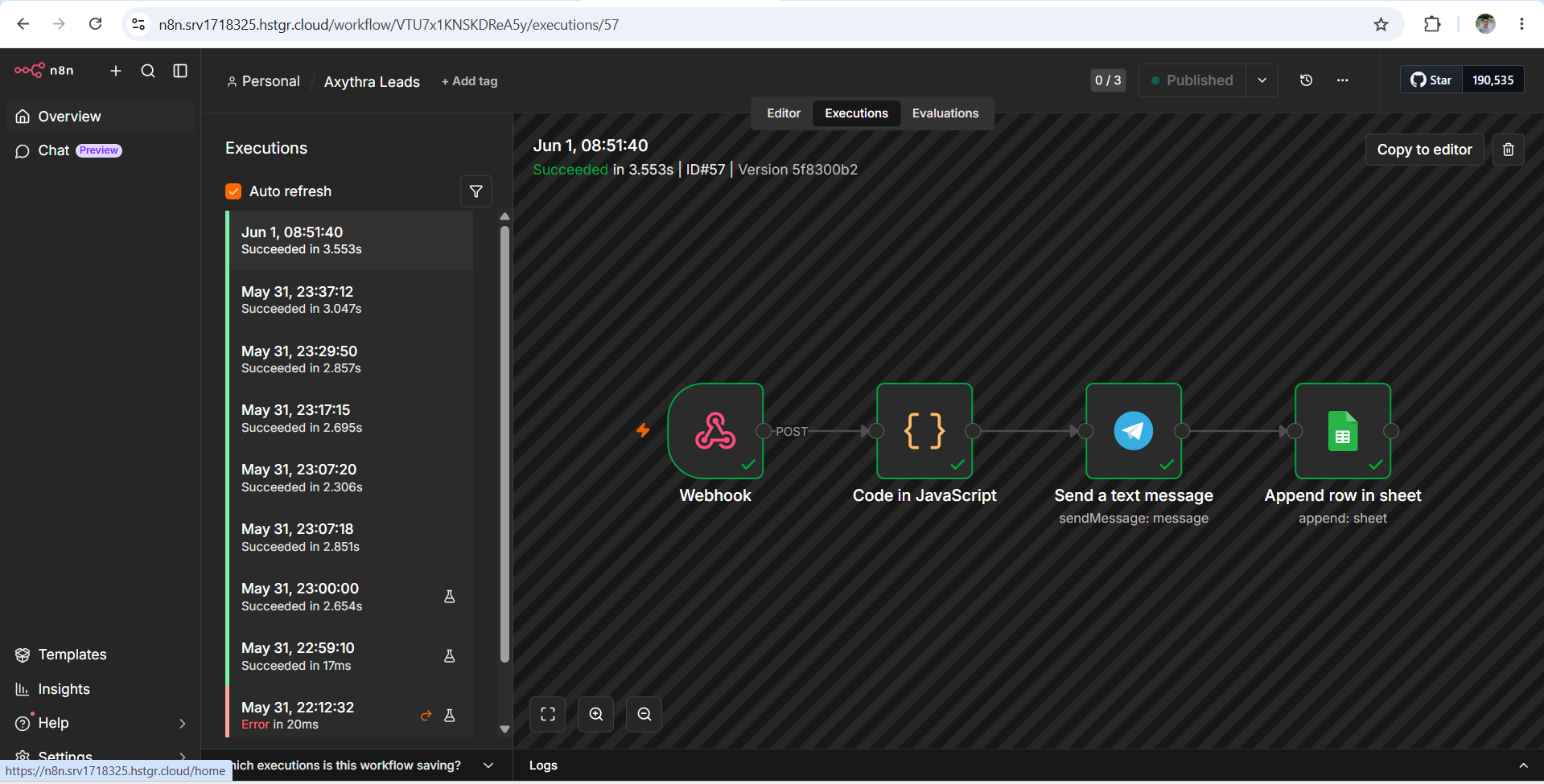Select execution May 31, 23:29:50
This screenshot has width=1544, height=784.
coord(350,359)
